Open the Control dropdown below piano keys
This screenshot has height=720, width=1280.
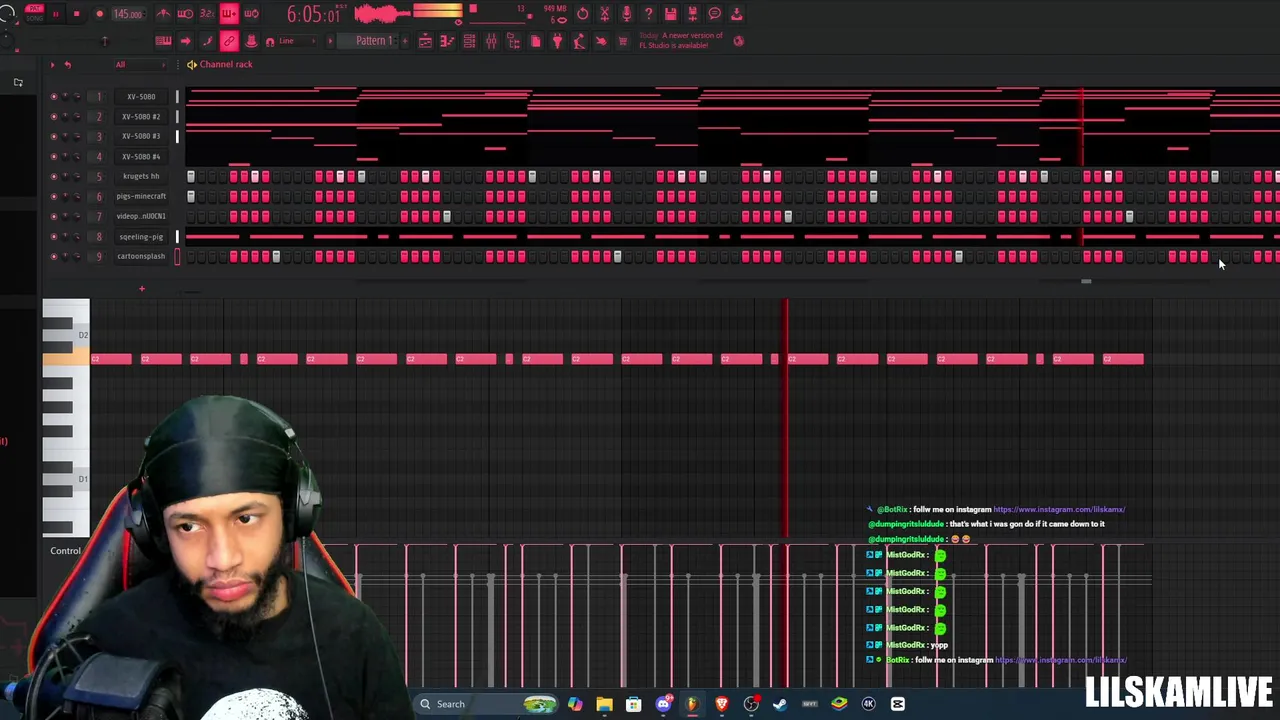coord(66,551)
